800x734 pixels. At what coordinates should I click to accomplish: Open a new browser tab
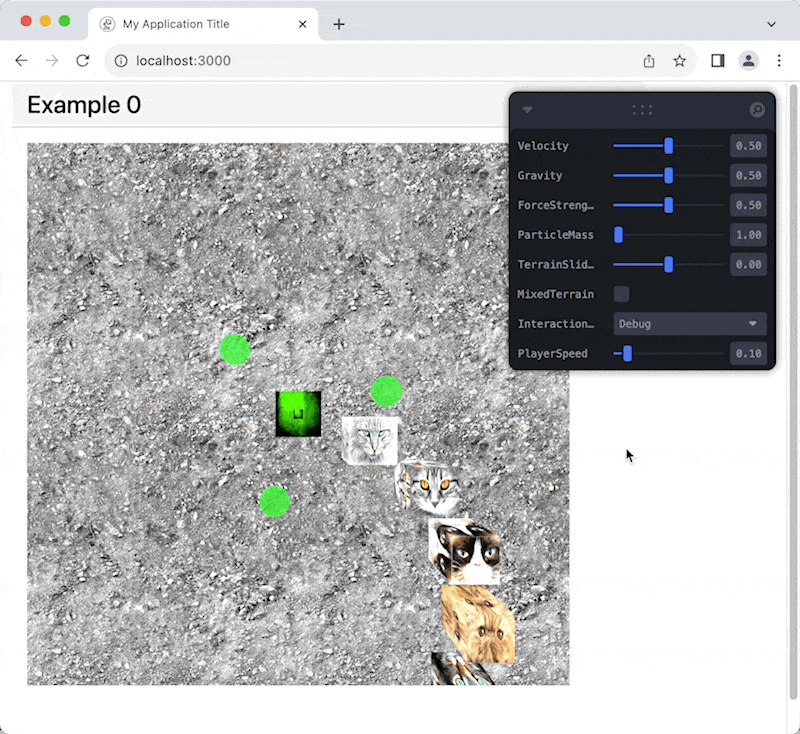[339, 24]
